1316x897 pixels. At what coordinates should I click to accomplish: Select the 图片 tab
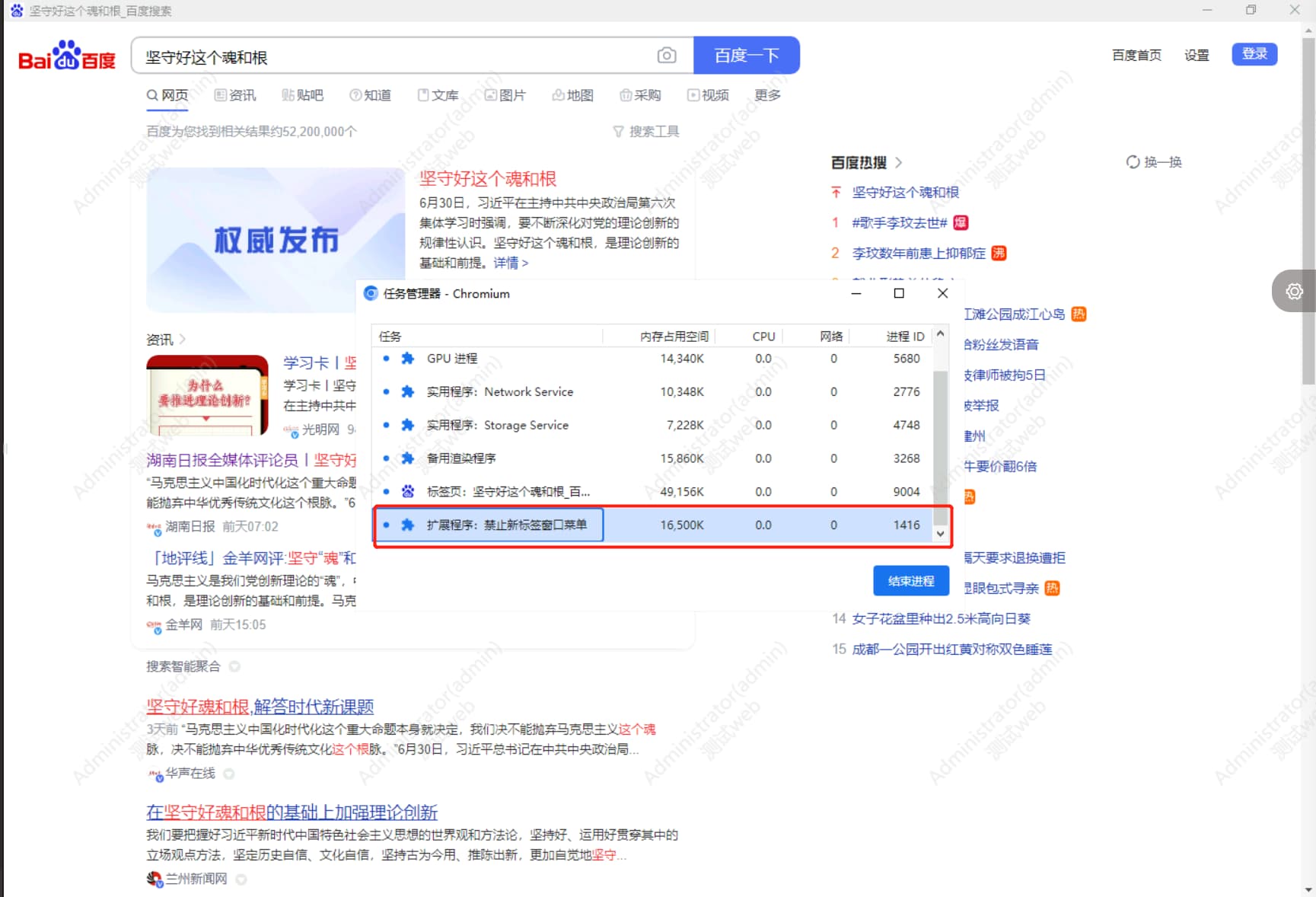505,95
